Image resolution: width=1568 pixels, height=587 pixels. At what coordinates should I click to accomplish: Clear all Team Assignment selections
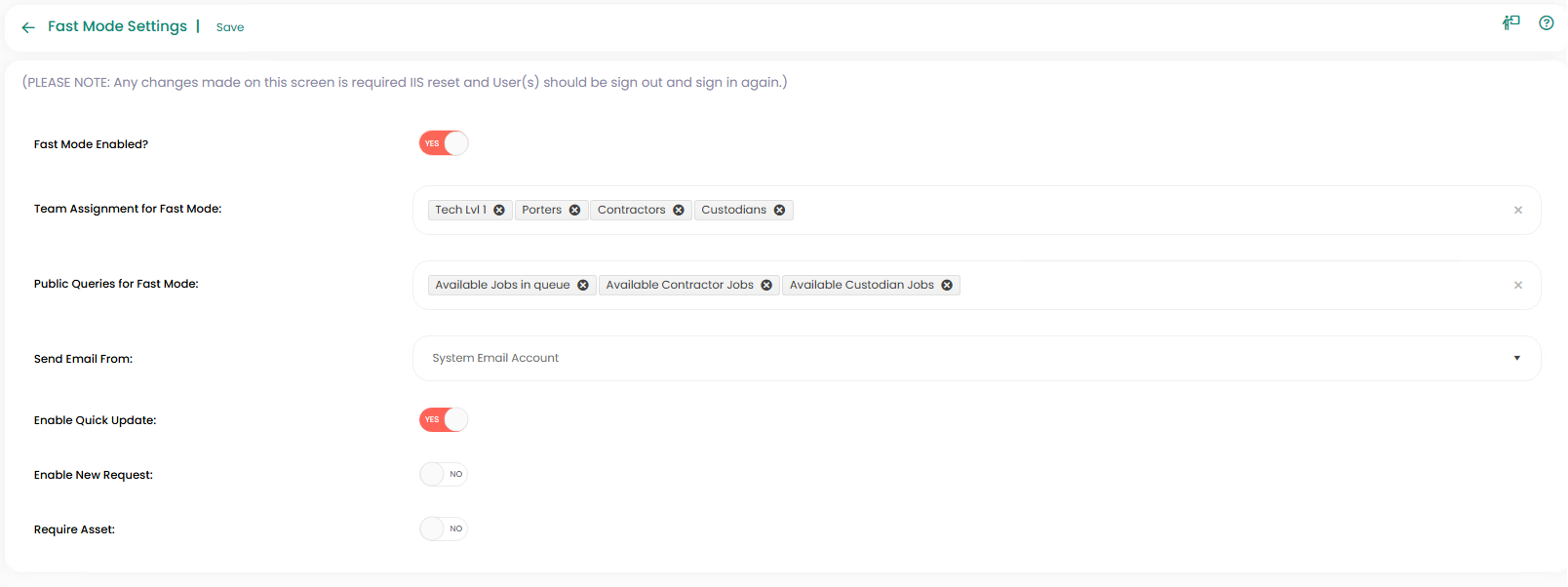coord(1518,211)
